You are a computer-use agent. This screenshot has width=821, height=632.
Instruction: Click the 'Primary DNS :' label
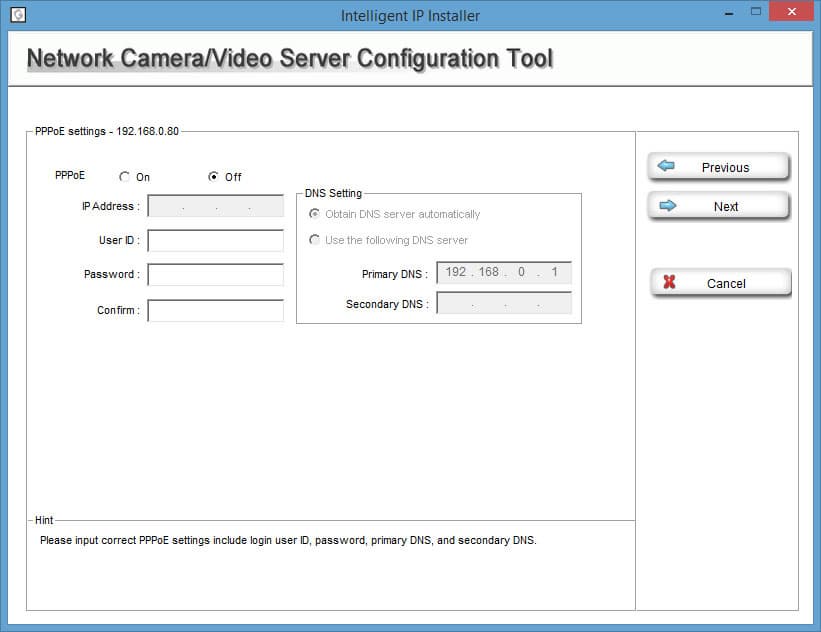coord(394,274)
